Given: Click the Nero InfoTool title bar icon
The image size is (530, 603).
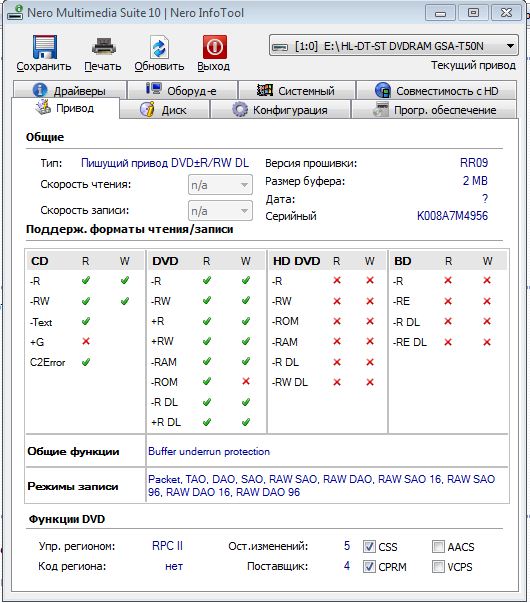Looking at the screenshot, I should [15, 12].
